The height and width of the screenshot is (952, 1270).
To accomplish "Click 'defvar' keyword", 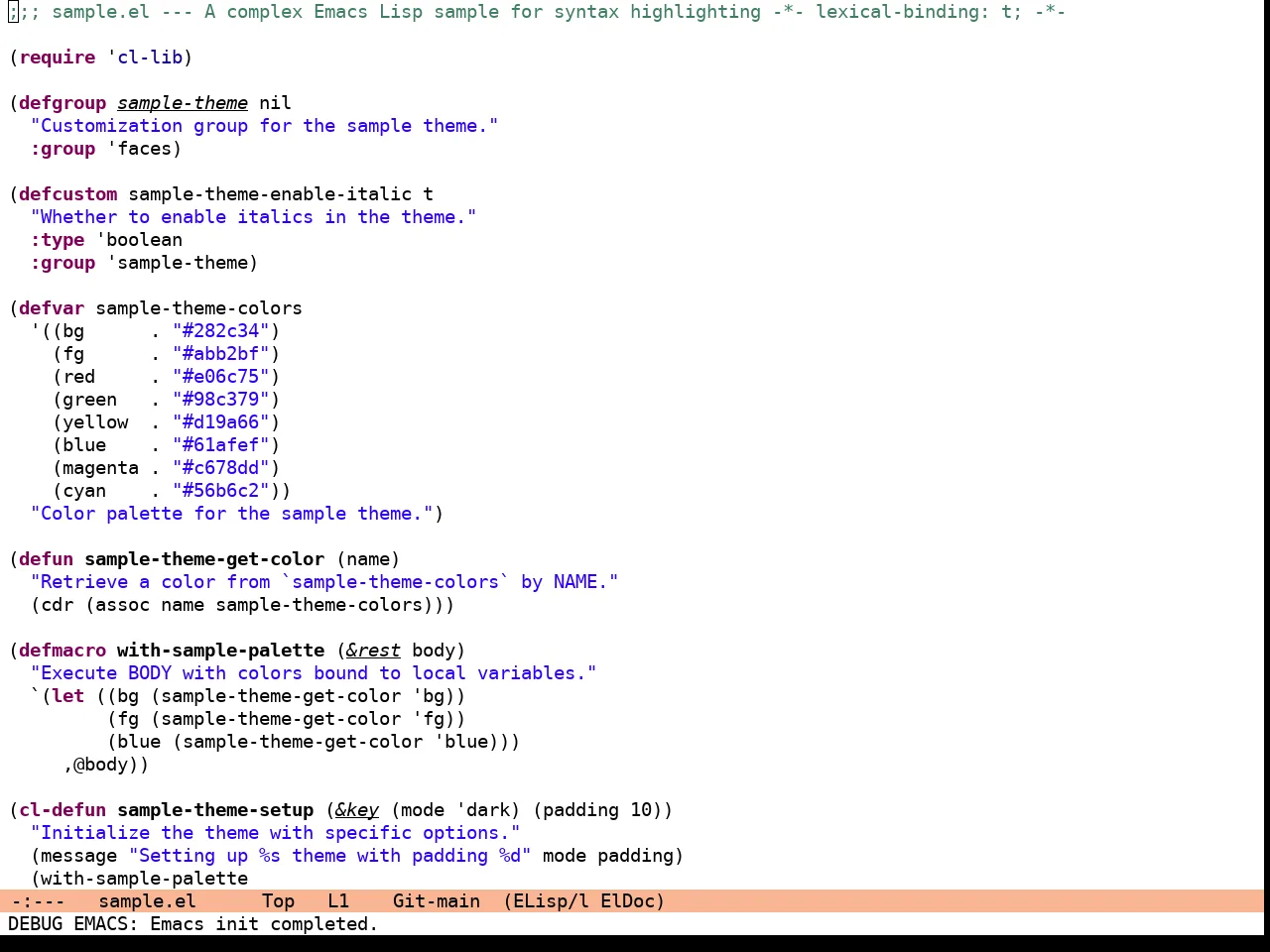I will point(52,308).
